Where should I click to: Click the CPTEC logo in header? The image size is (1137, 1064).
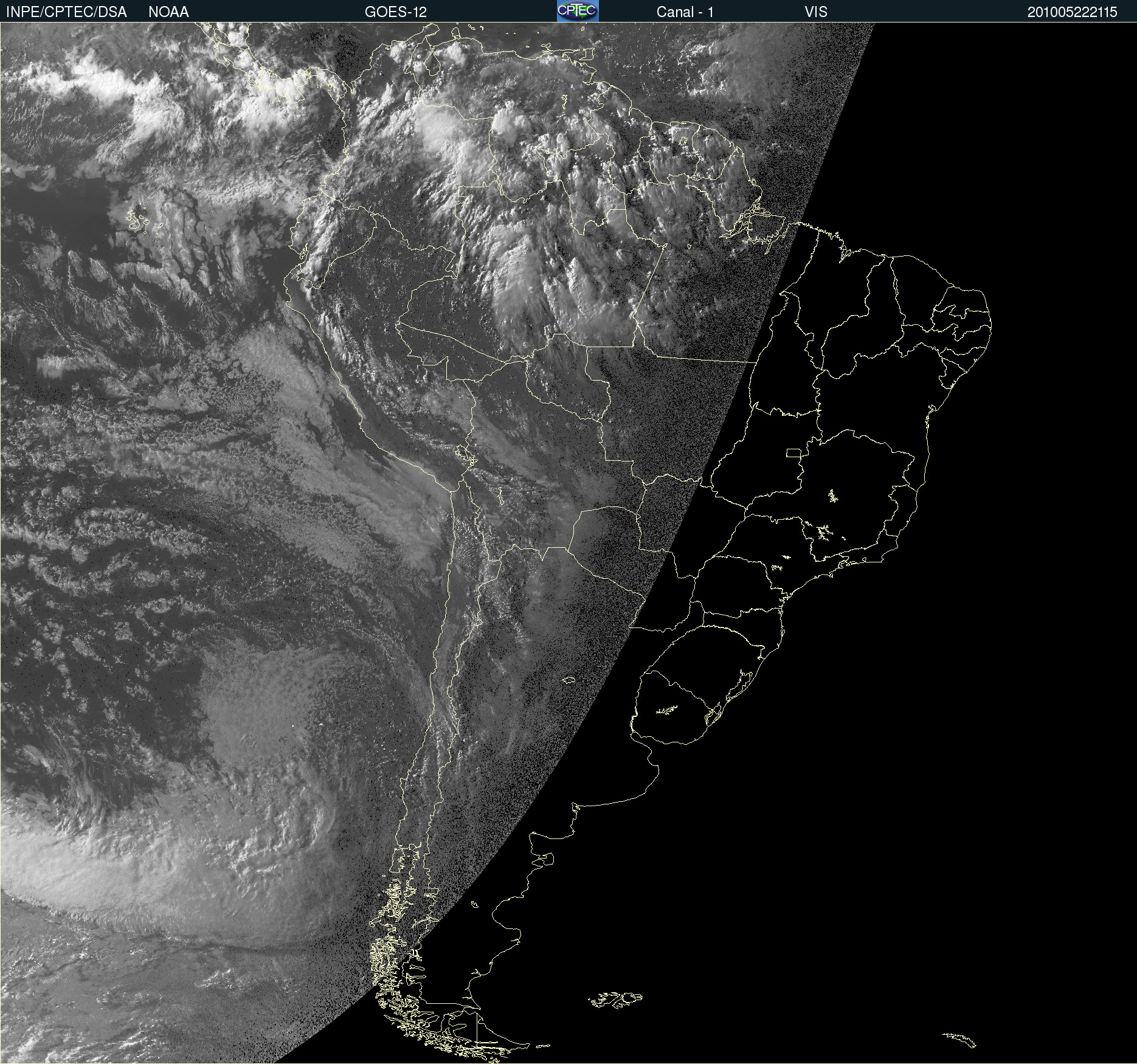coord(578,11)
